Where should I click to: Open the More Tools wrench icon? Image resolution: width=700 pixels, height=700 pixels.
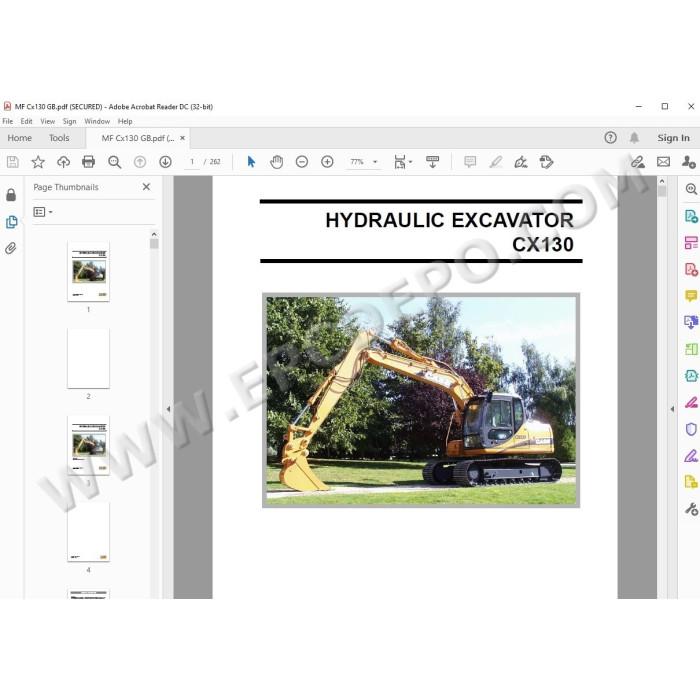coord(691,509)
